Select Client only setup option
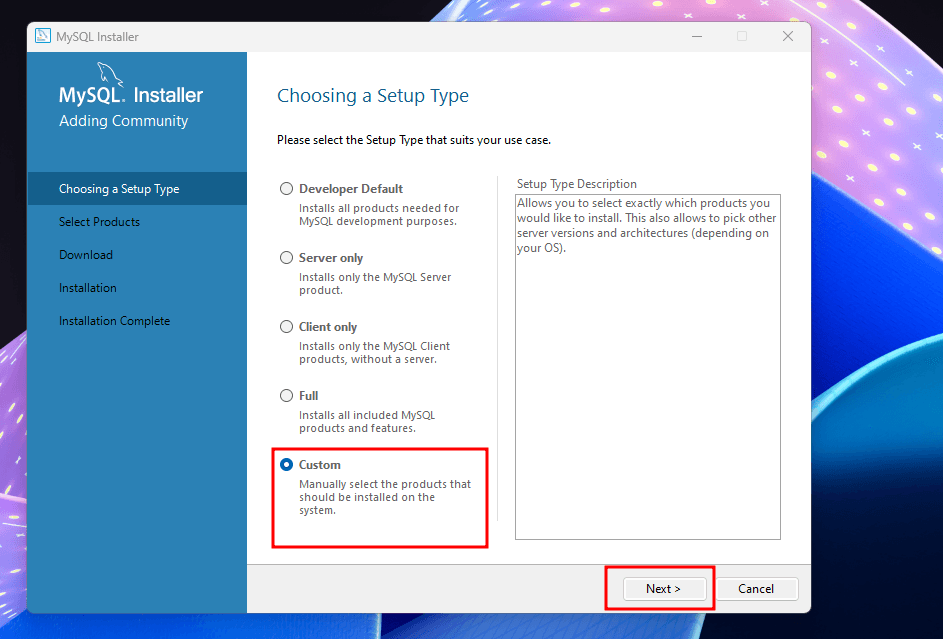943x639 pixels. 286,327
